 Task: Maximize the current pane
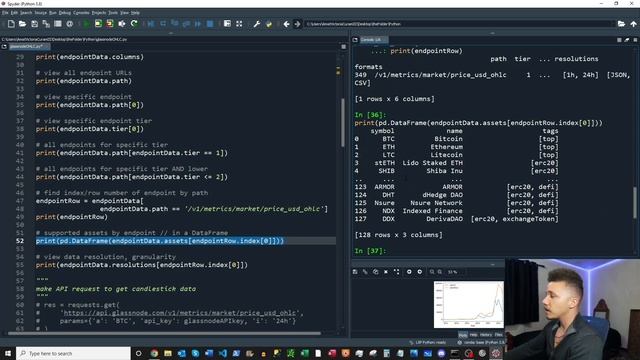pos(227,24)
